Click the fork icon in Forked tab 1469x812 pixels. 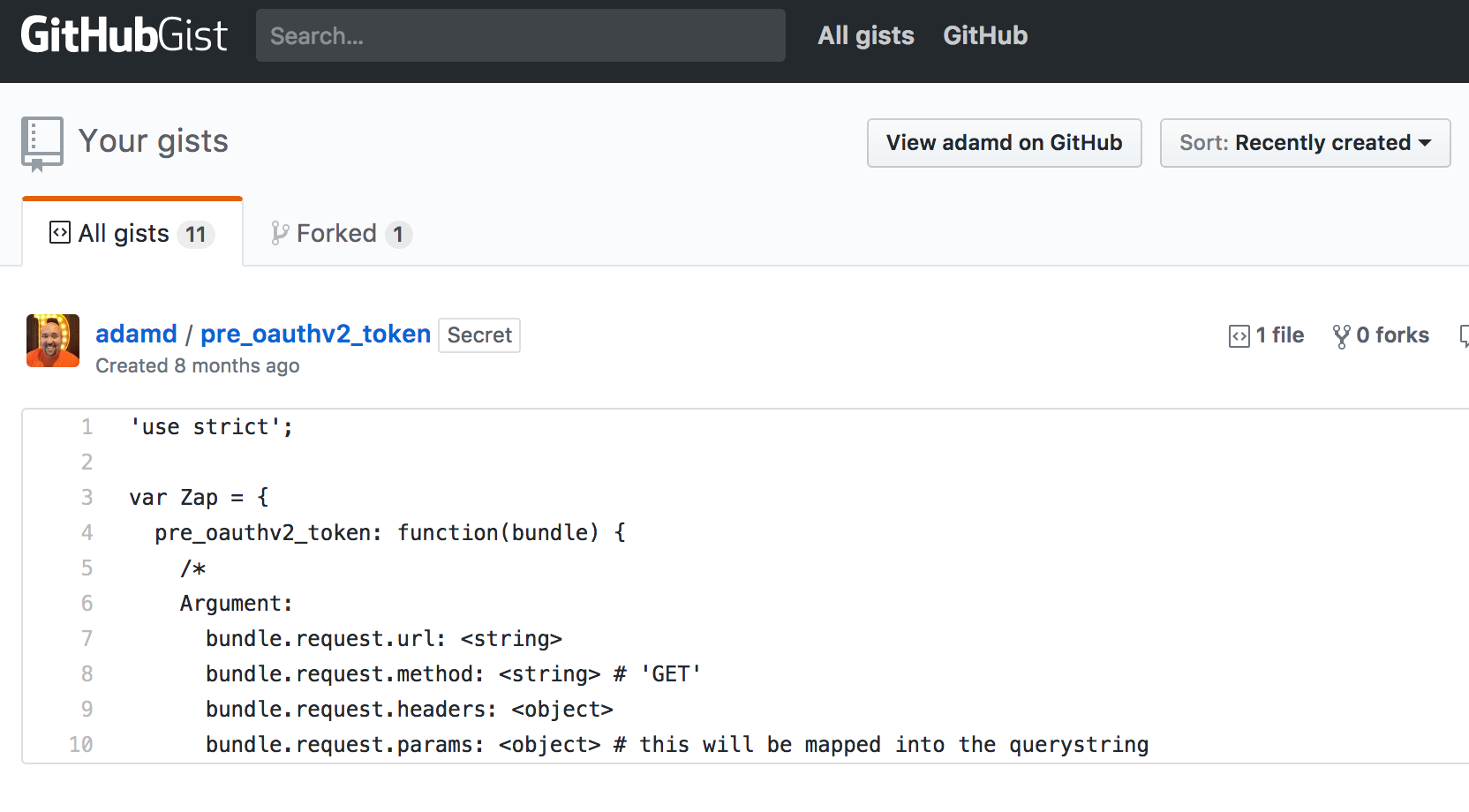(x=279, y=233)
